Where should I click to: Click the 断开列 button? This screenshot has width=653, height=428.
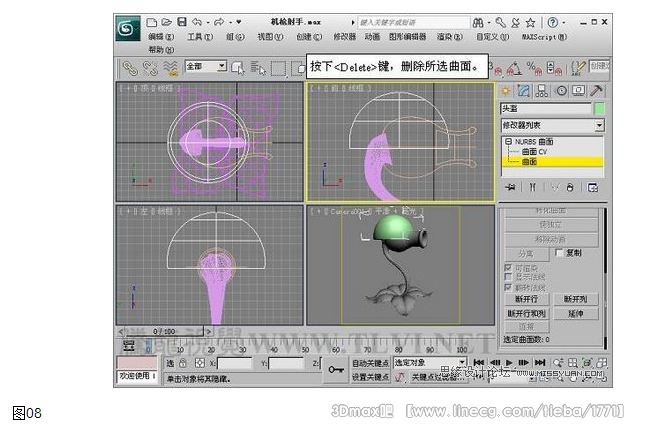576,299
